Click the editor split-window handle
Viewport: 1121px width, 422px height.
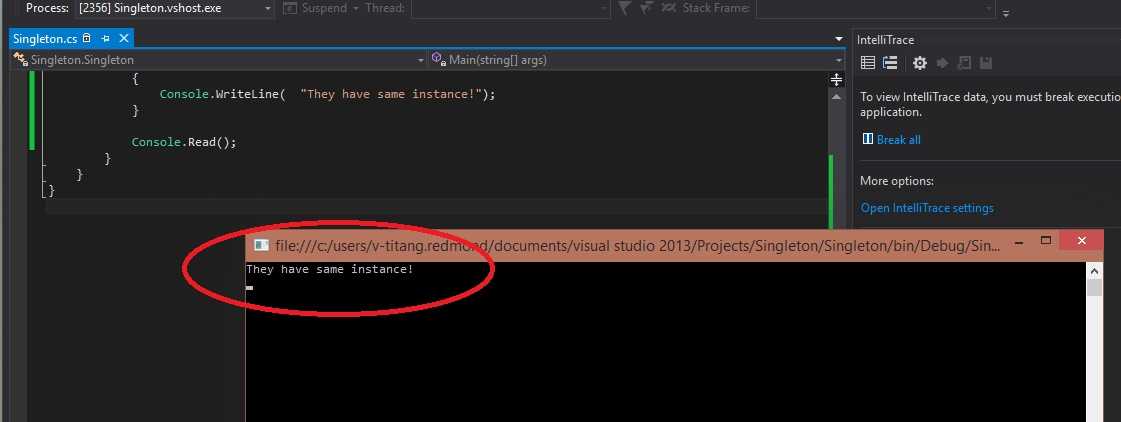pos(836,79)
